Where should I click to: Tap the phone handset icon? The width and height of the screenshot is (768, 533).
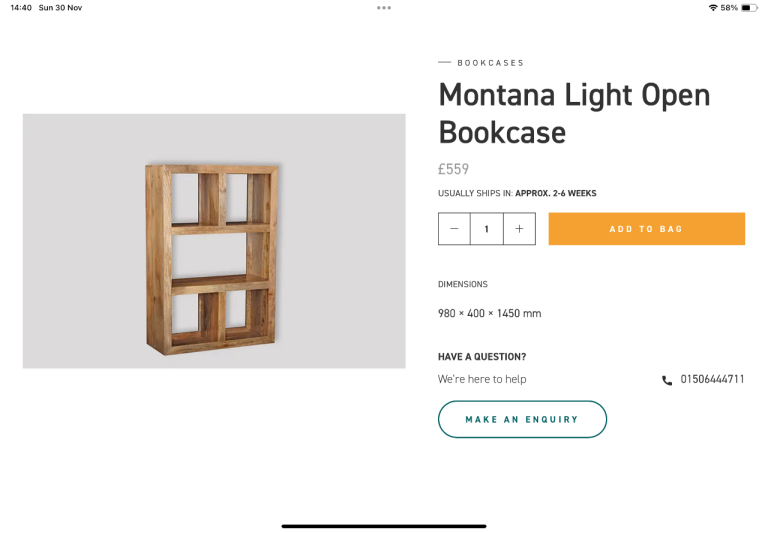667,380
